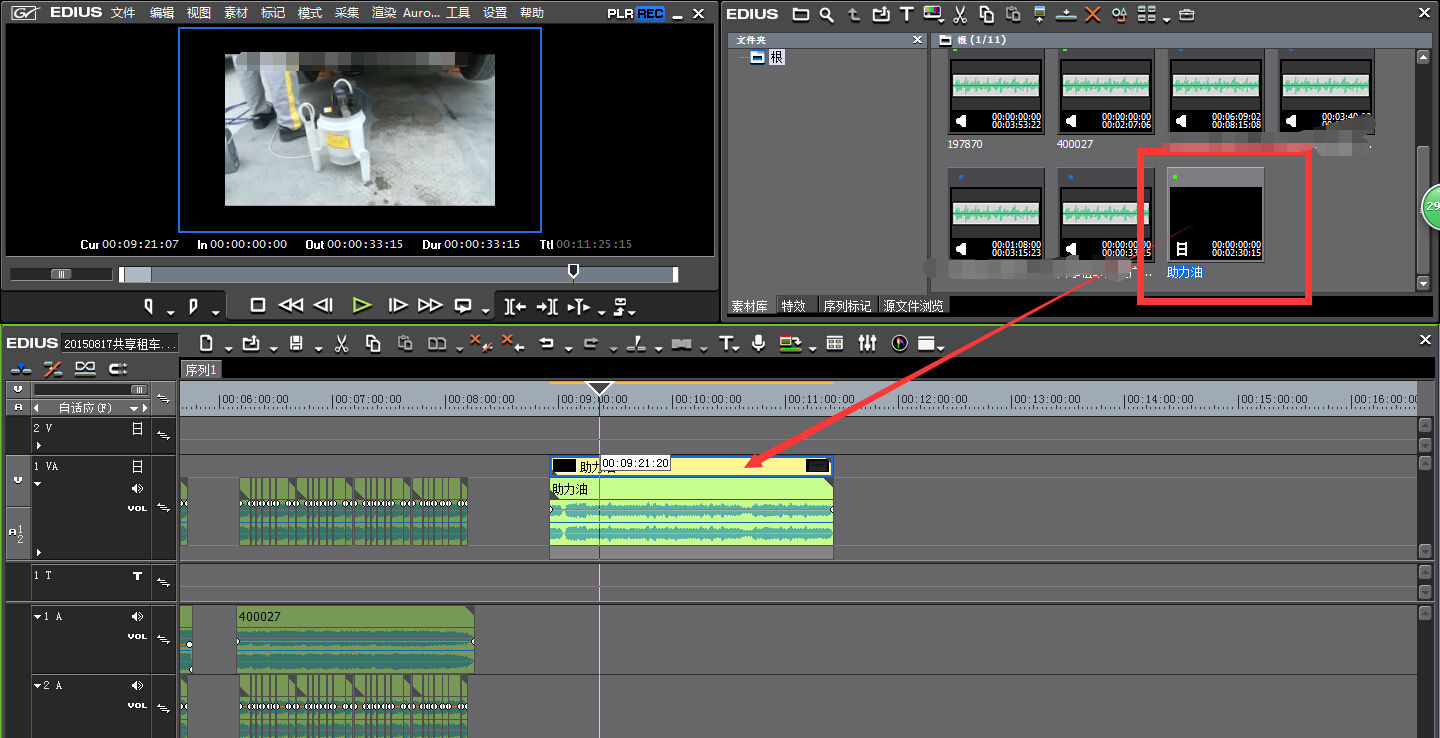Open the 编辑 menu
The width and height of the screenshot is (1440, 738).
click(162, 13)
